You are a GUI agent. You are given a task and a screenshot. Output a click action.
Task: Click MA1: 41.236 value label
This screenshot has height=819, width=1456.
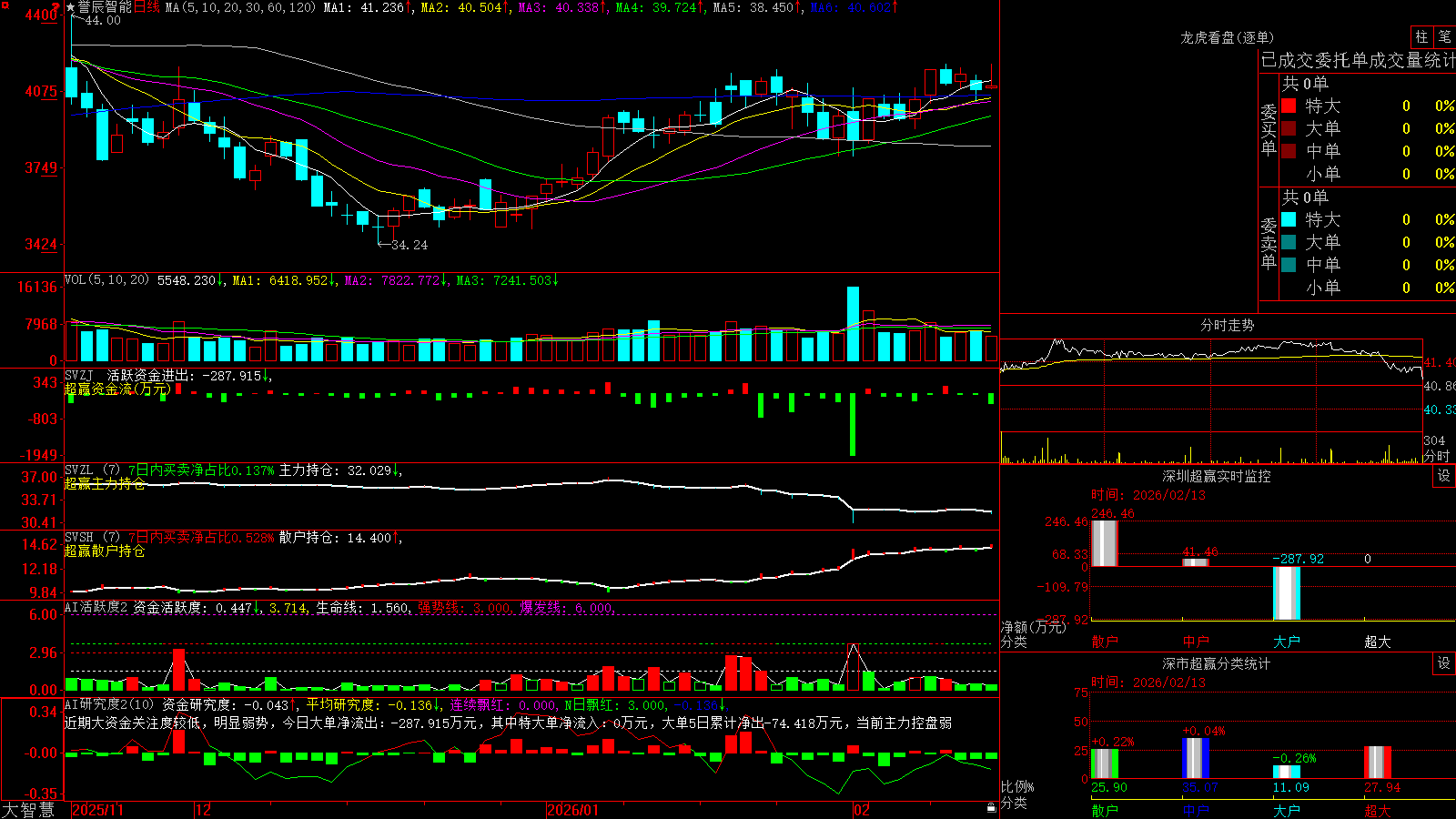(x=368, y=7)
